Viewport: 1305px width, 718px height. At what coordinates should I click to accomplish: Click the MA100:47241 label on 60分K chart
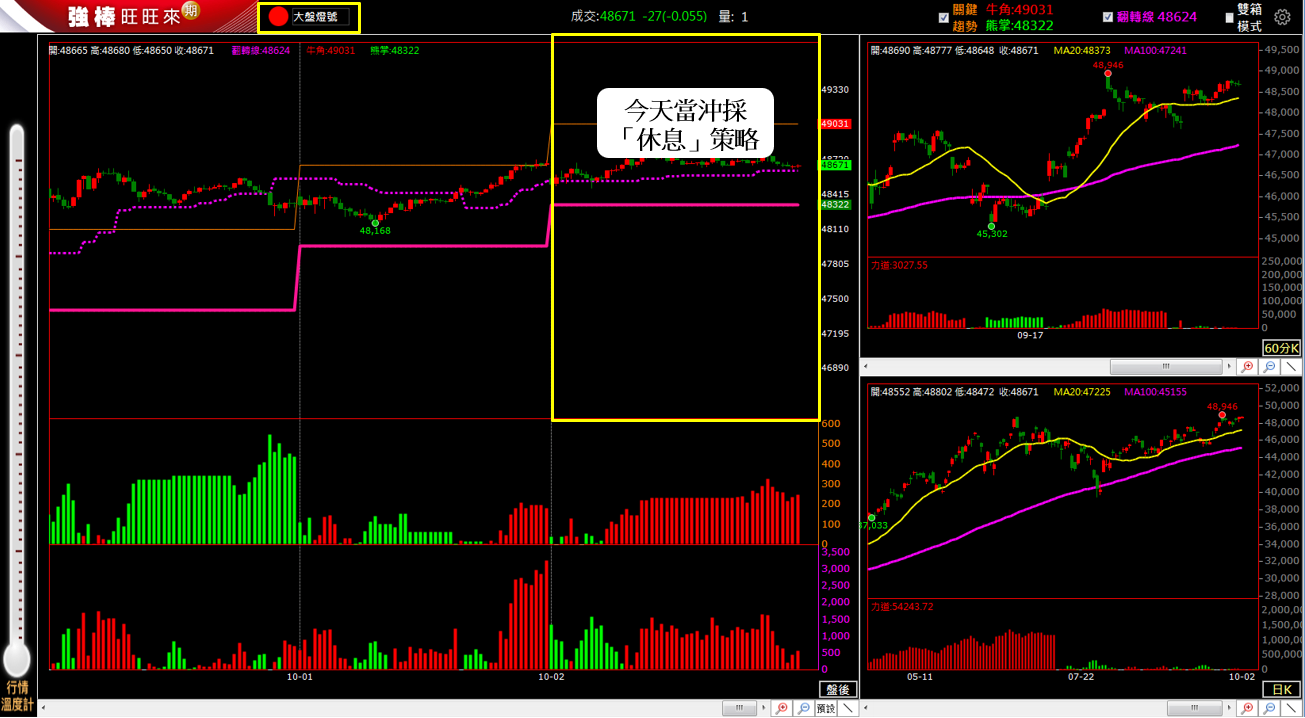pyautogui.click(x=1155, y=50)
